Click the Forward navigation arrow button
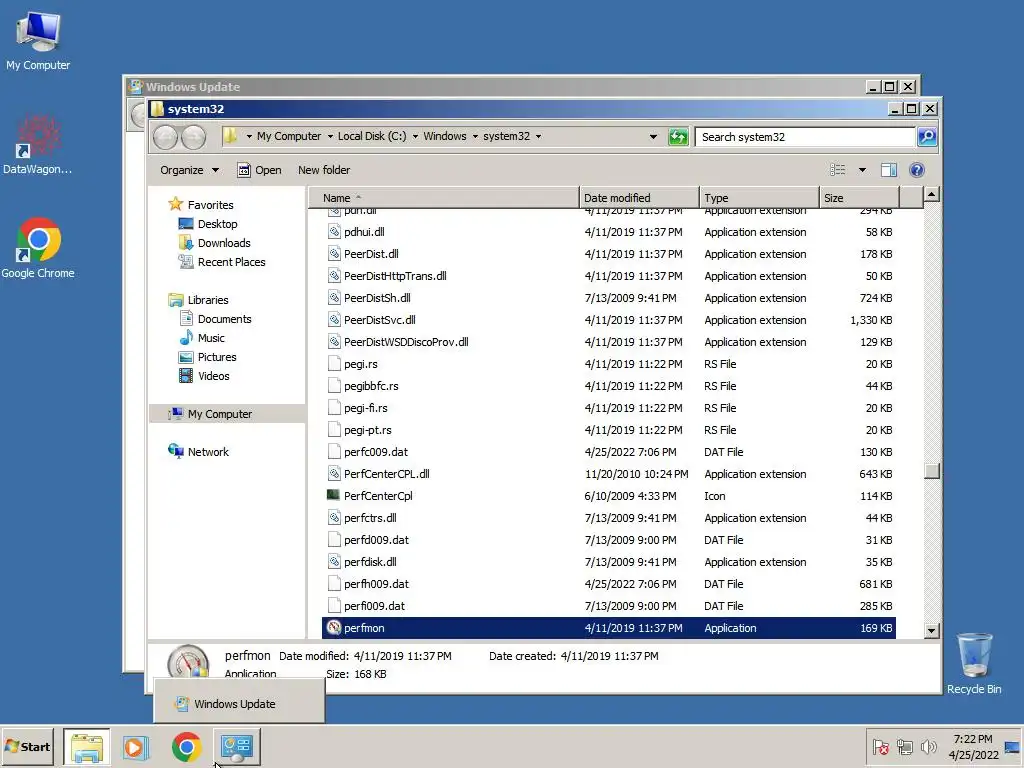 (x=193, y=136)
